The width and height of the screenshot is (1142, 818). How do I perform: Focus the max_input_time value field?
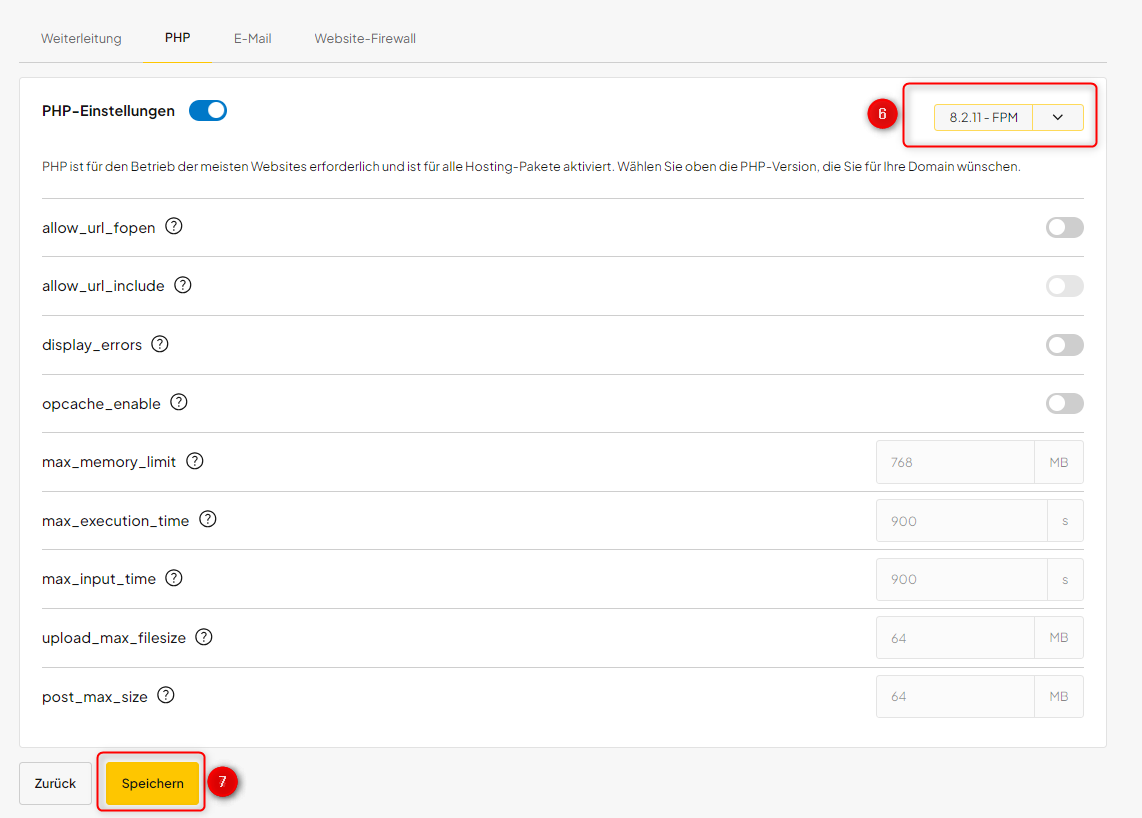click(961, 579)
